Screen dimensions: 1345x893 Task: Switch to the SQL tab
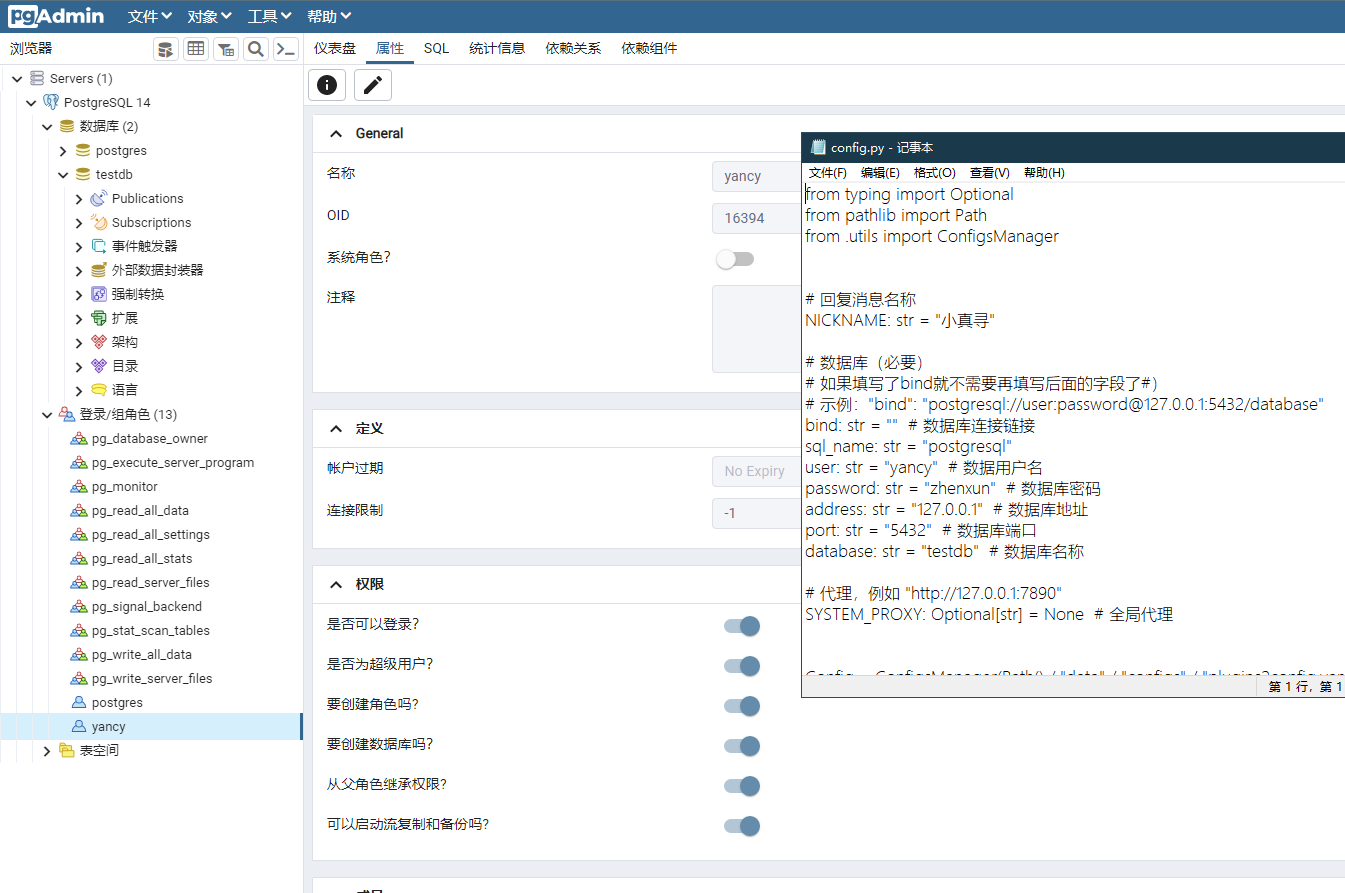pyautogui.click(x=436, y=48)
